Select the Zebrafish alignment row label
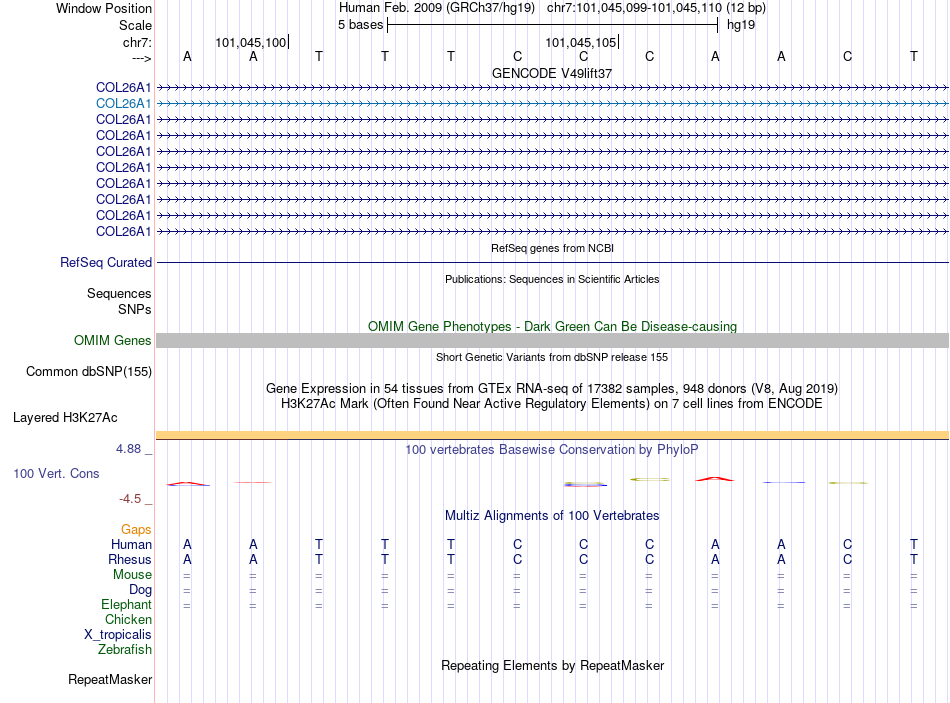This screenshot has width=950, height=703. 125,650
